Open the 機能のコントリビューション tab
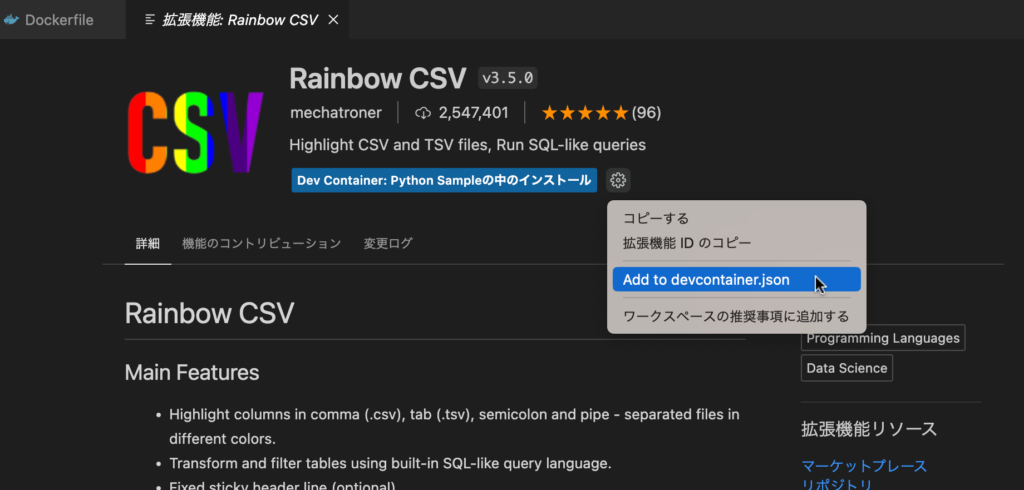This screenshot has height=490, width=1024. [x=261, y=243]
